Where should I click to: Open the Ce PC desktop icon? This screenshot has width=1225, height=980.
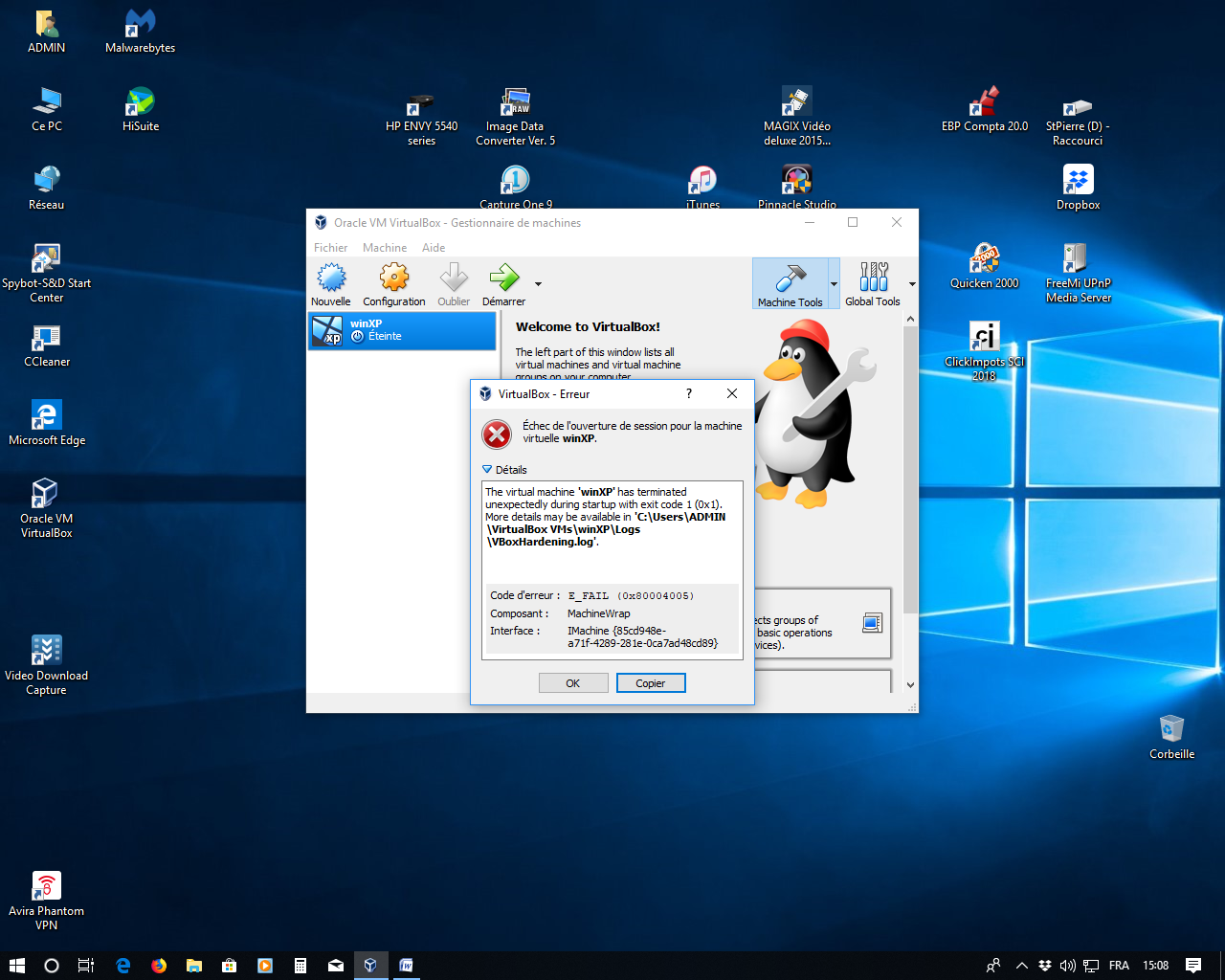(x=46, y=110)
